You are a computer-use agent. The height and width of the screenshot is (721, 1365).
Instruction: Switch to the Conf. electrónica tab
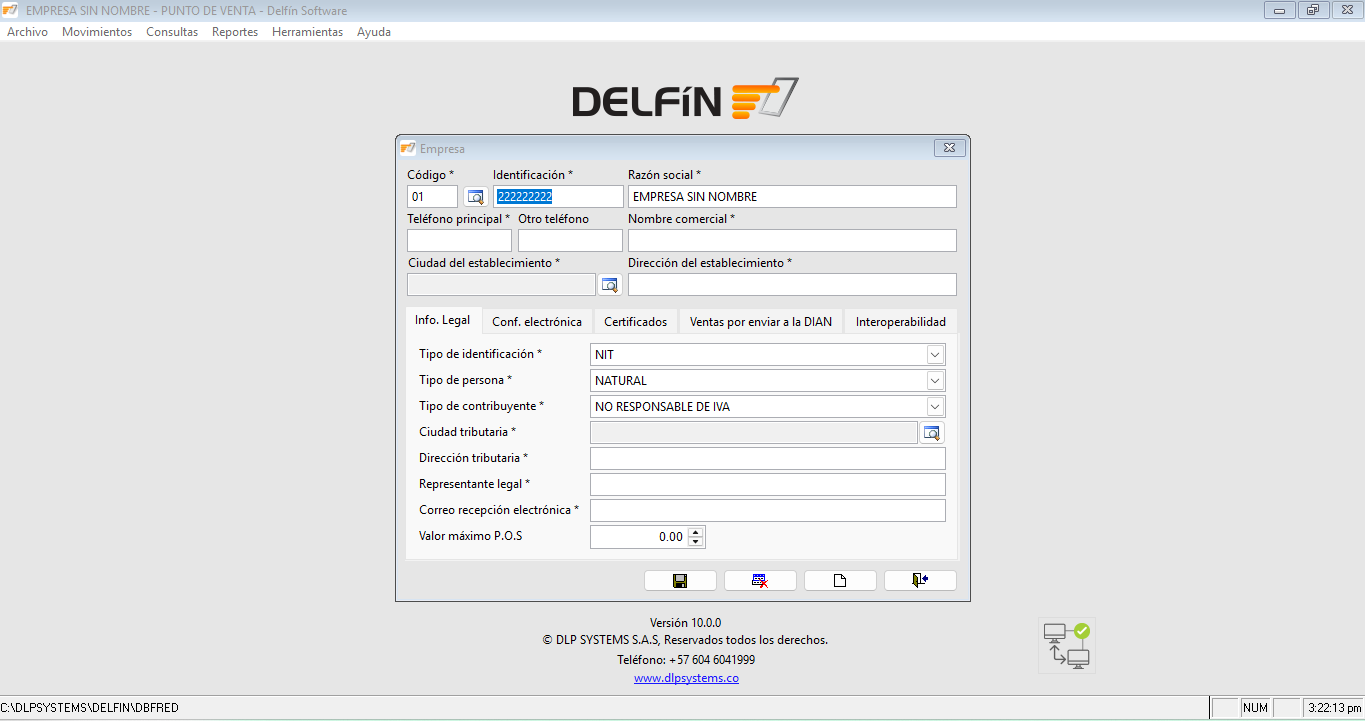[537, 322]
